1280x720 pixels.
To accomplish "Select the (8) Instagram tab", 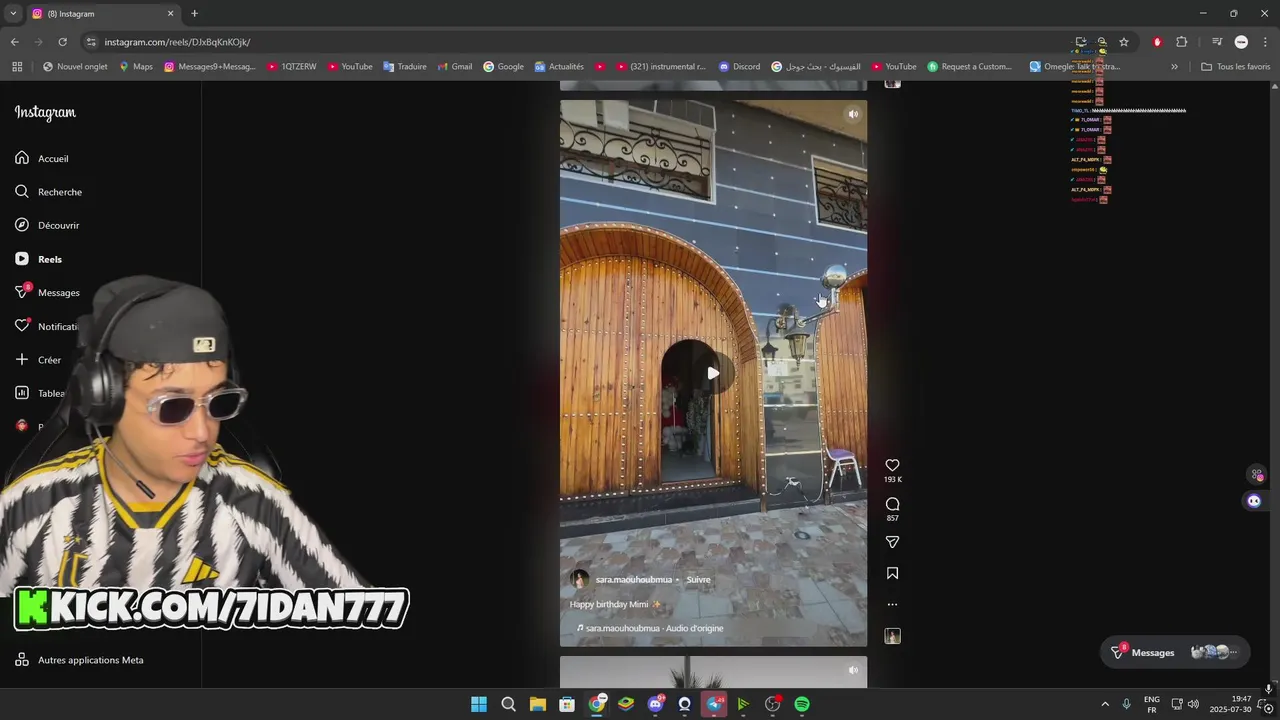I will point(103,14).
